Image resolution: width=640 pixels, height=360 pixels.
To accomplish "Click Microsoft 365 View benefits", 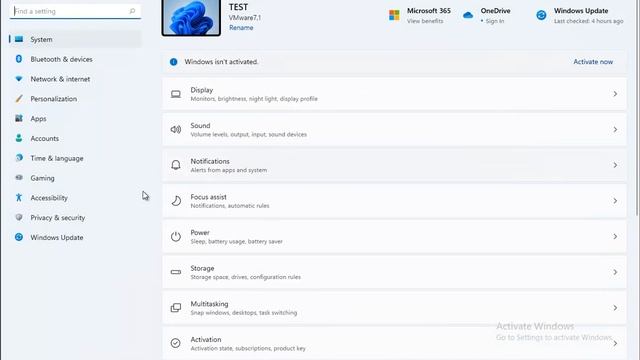I will pos(425,21).
